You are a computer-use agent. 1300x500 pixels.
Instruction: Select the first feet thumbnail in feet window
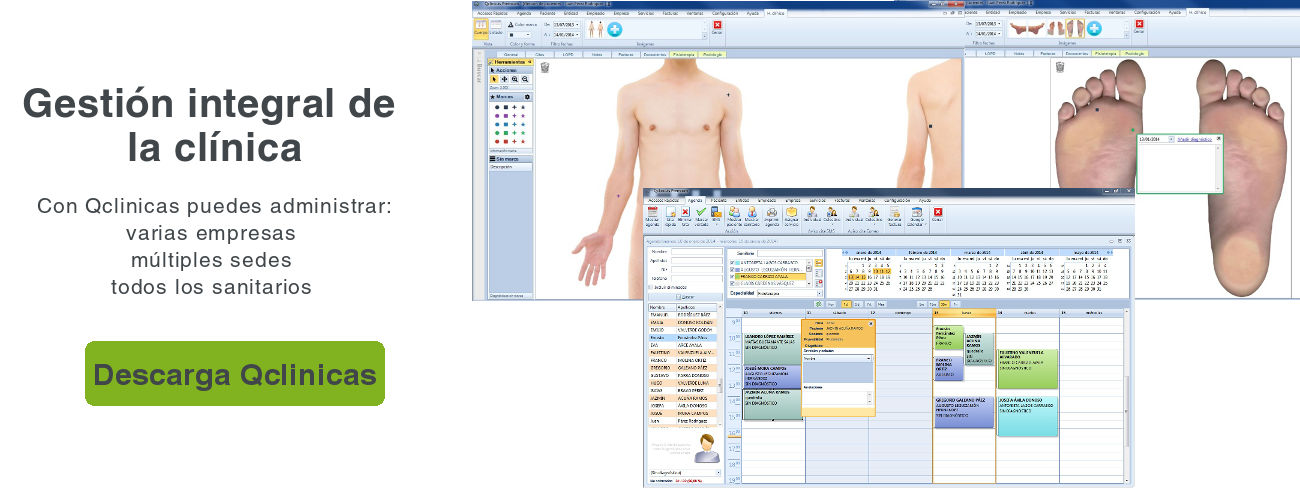1018,28
